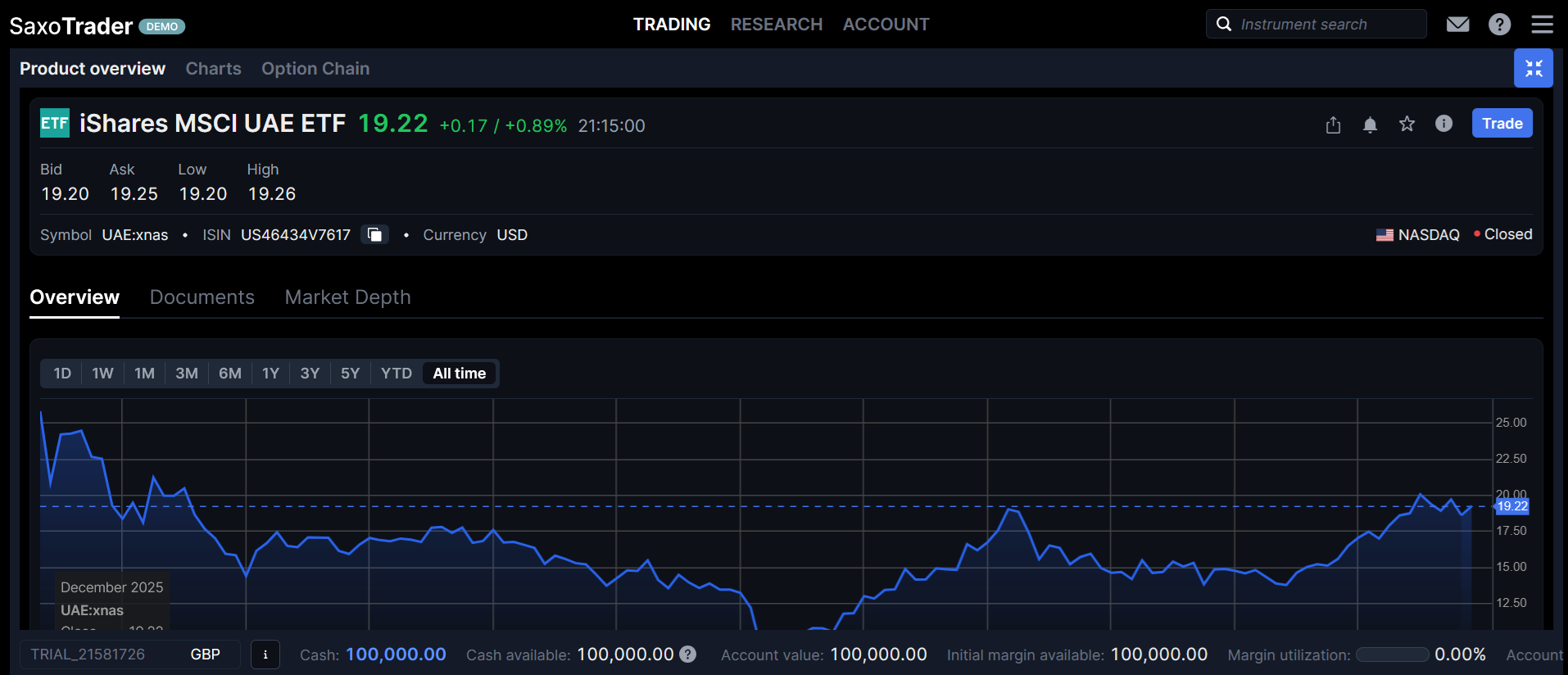Screen dimensions: 1568x675
Task: Open the ACCOUNT section
Action: point(886,25)
